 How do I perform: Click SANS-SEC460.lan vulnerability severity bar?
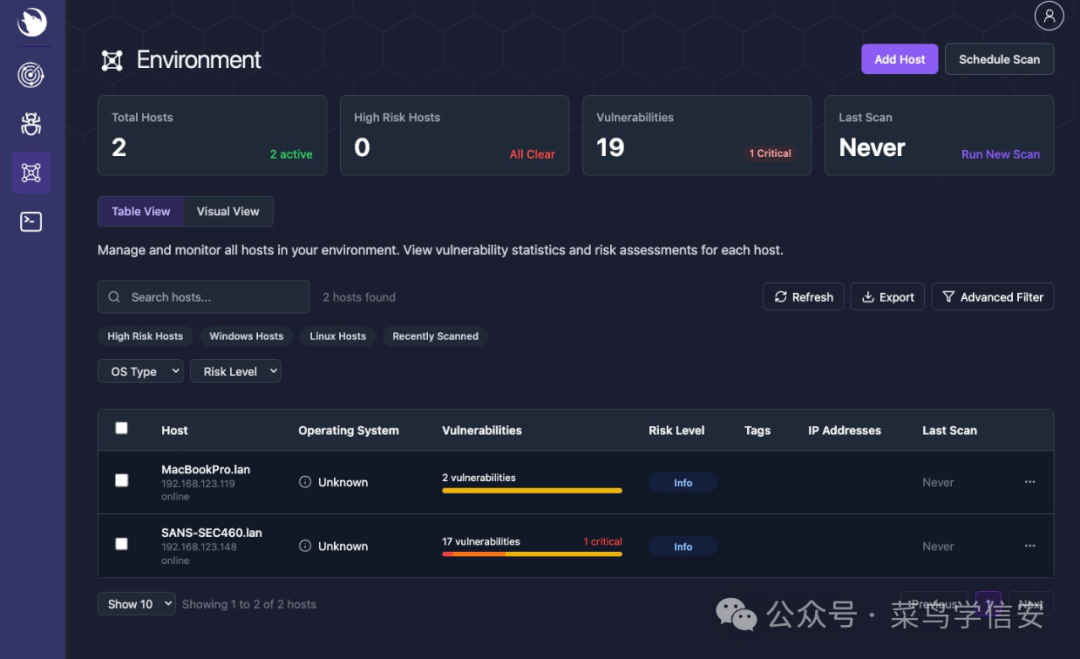[532, 554]
